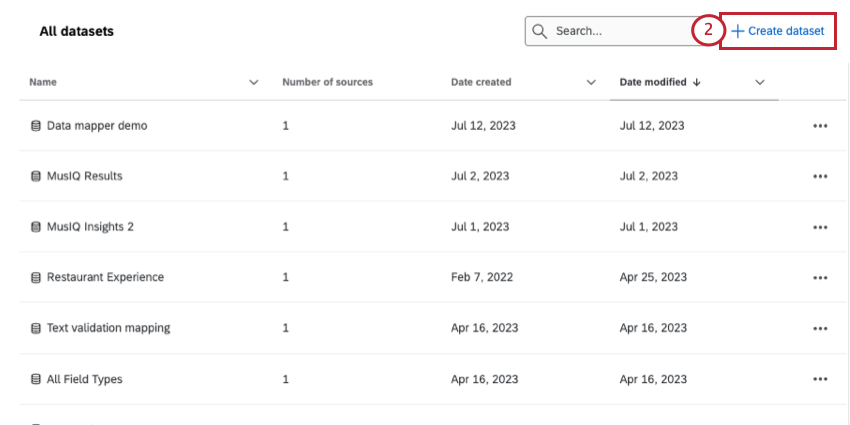Click the Number of sources column header
850x425 pixels.
click(327, 82)
